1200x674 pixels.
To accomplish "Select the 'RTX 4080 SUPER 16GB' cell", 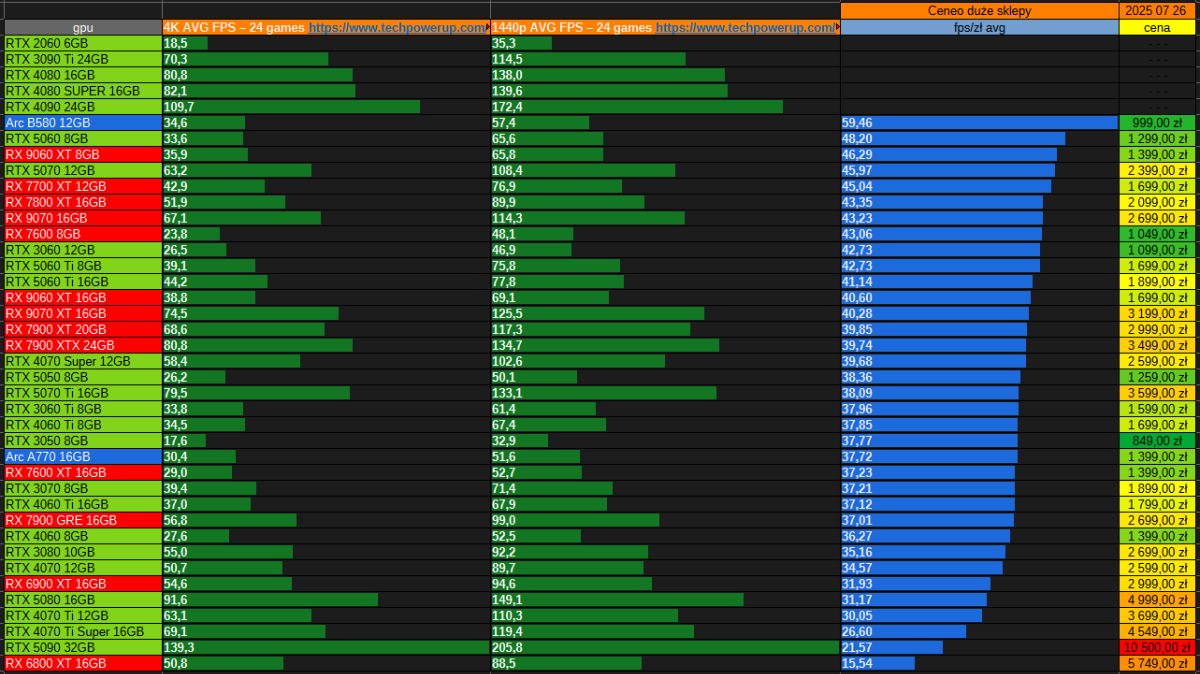I will click(83, 91).
